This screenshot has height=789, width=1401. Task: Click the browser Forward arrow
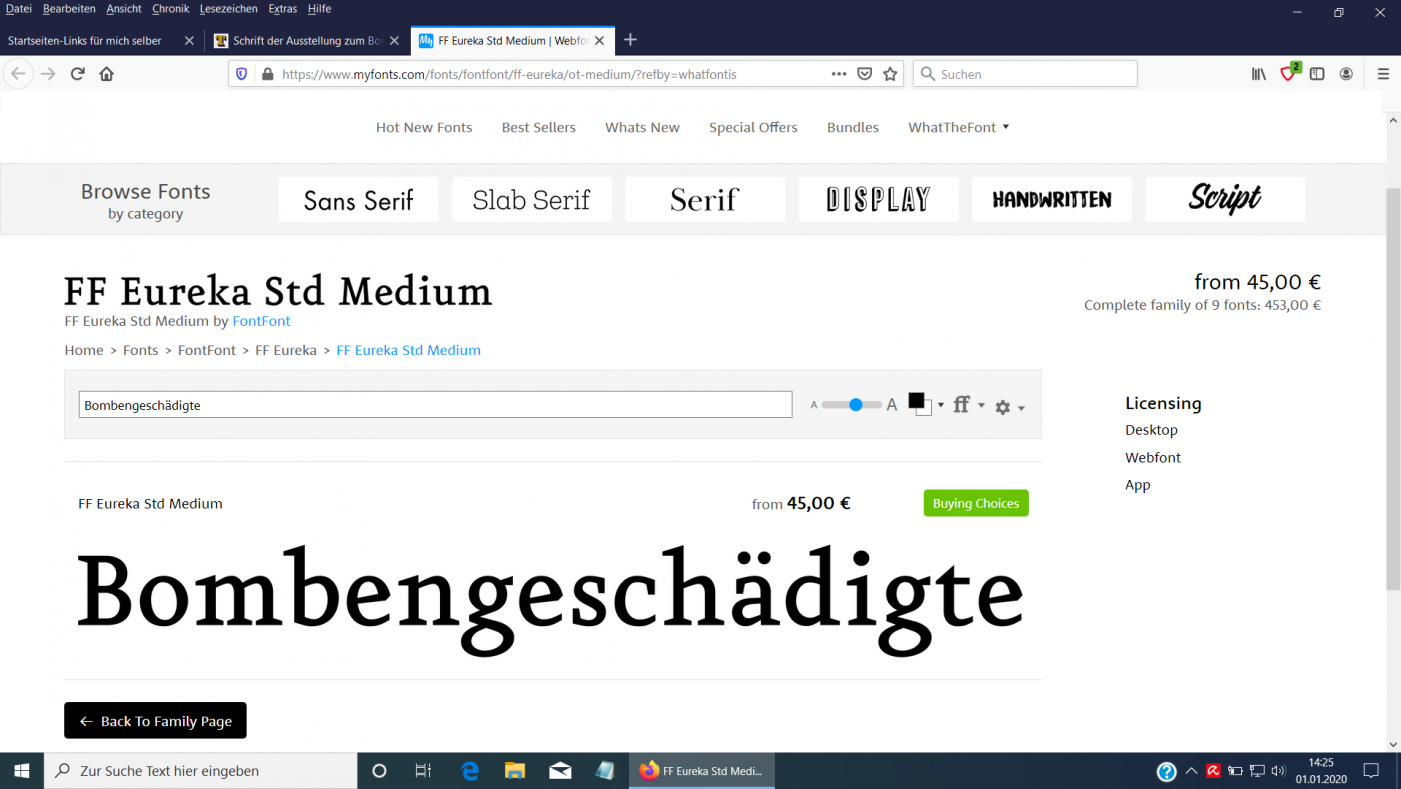pos(48,74)
